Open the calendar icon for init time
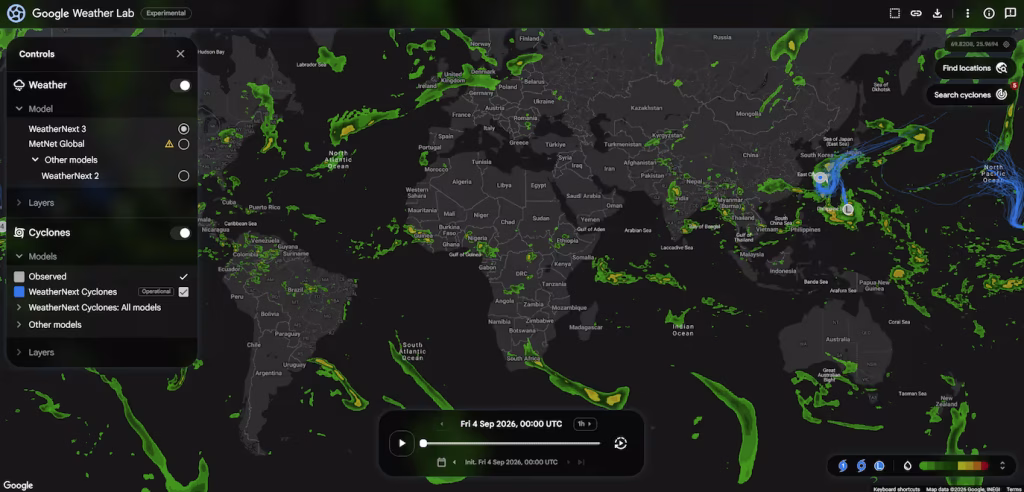The width and height of the screenshot is (1024, 492). point(441,462)
